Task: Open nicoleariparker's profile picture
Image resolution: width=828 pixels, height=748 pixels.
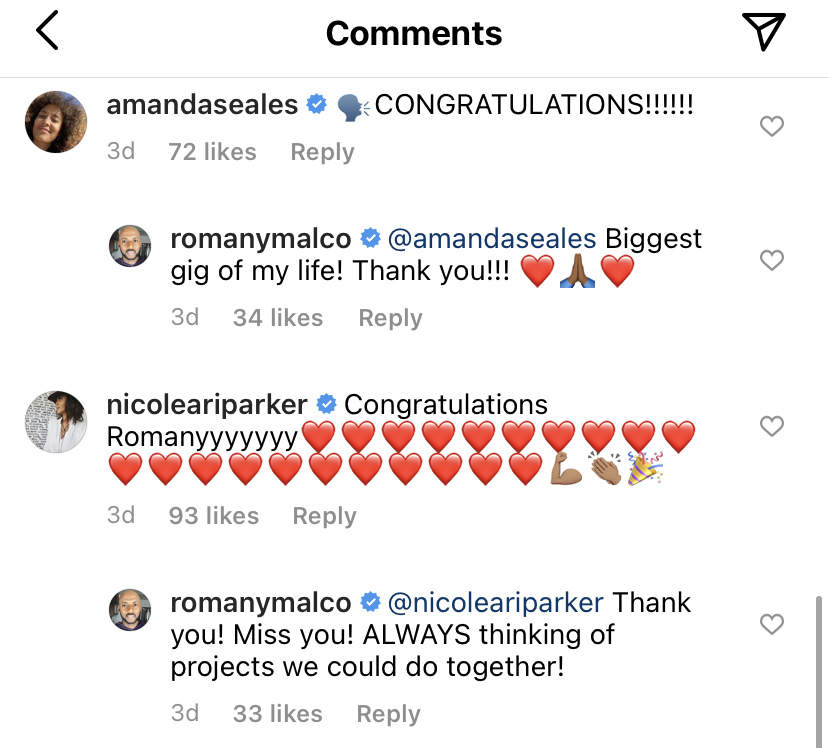Action: tap(55, 422)
